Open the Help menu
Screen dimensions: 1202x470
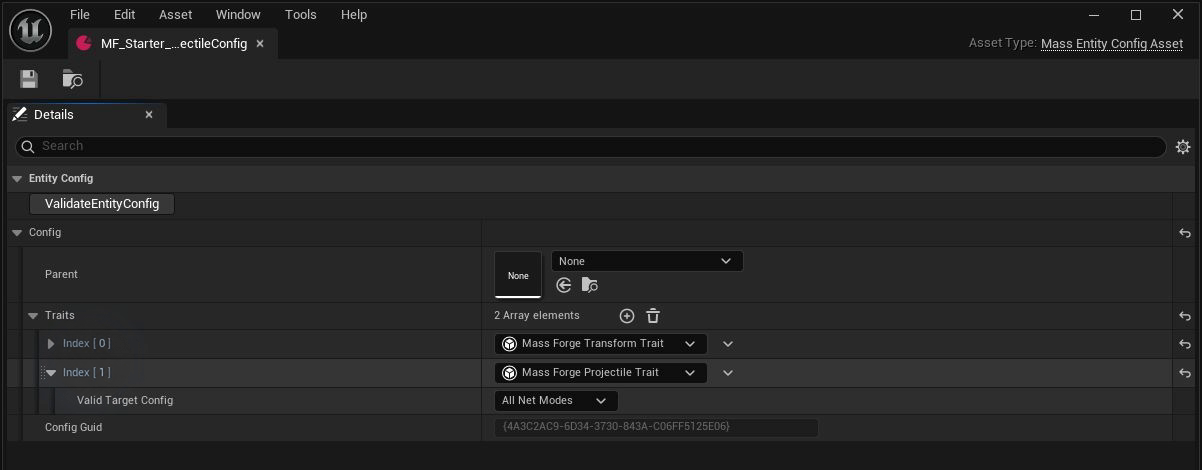pyautogui.click(x=354, y=15)
